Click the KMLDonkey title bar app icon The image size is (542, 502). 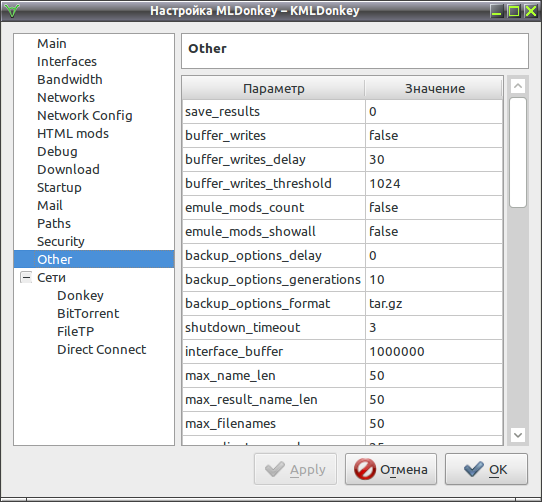click(x=12, y=11)
